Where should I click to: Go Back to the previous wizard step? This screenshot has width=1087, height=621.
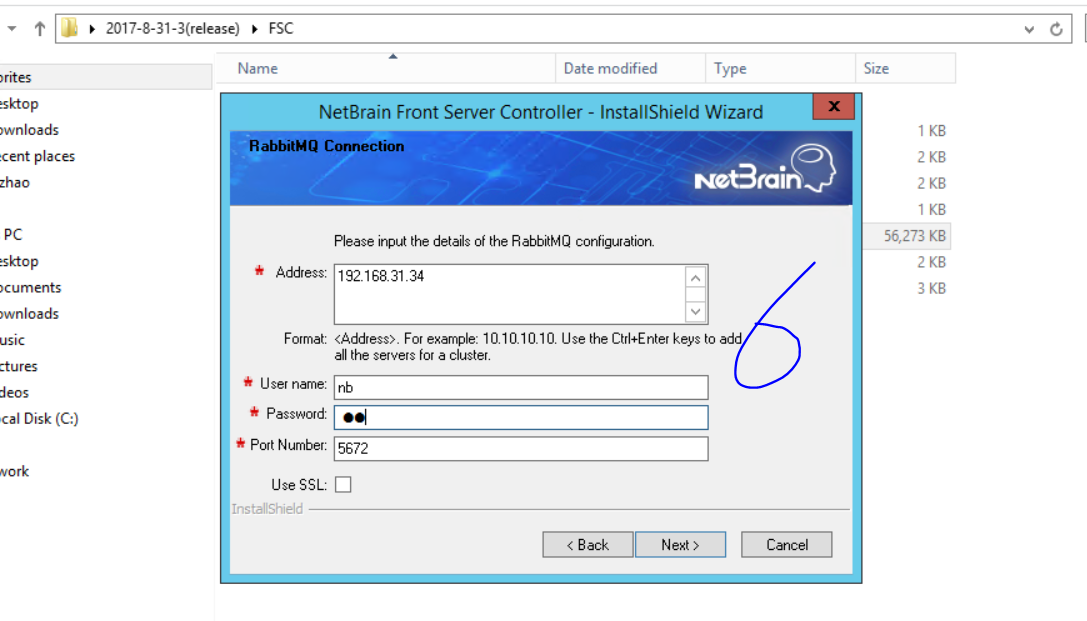coord(588,545)
